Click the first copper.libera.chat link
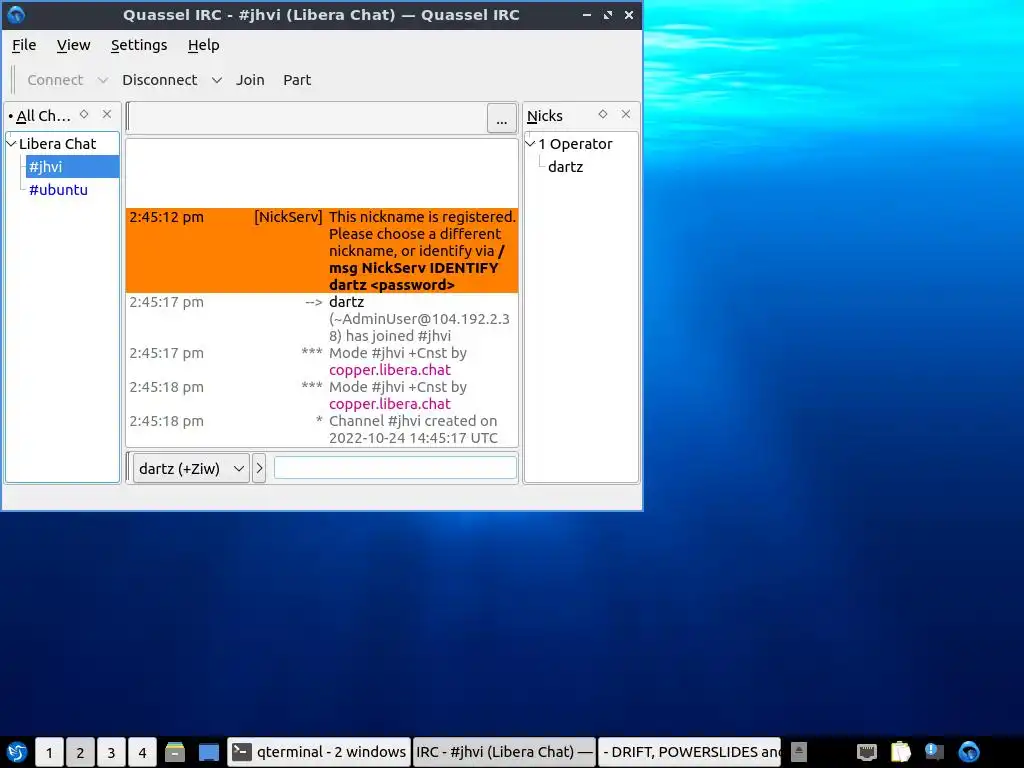Image resolution: width=1024 pixels, height=768 pixels. click(x=390, y=370)
